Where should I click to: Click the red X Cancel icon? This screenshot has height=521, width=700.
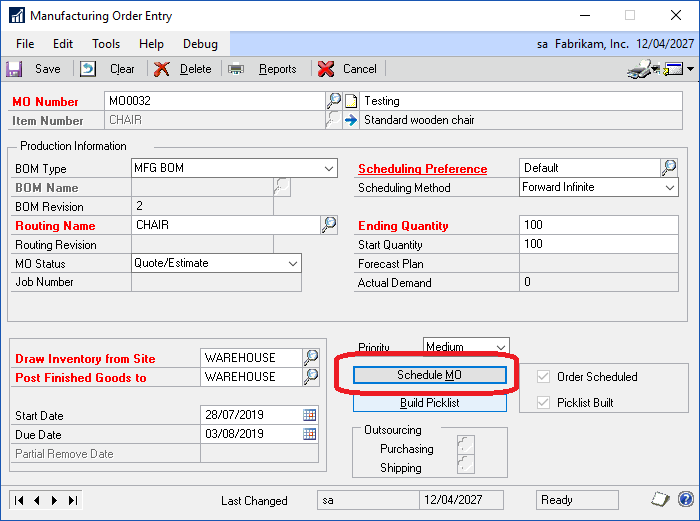[326, 69]
